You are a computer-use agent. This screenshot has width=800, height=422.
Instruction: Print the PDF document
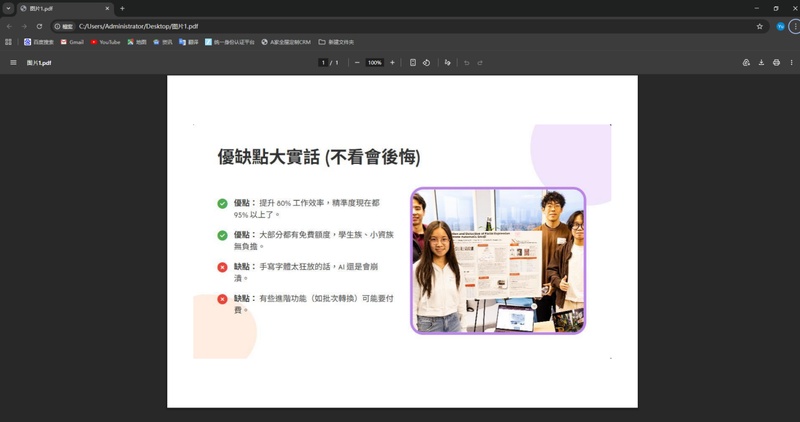coord(776,63)
